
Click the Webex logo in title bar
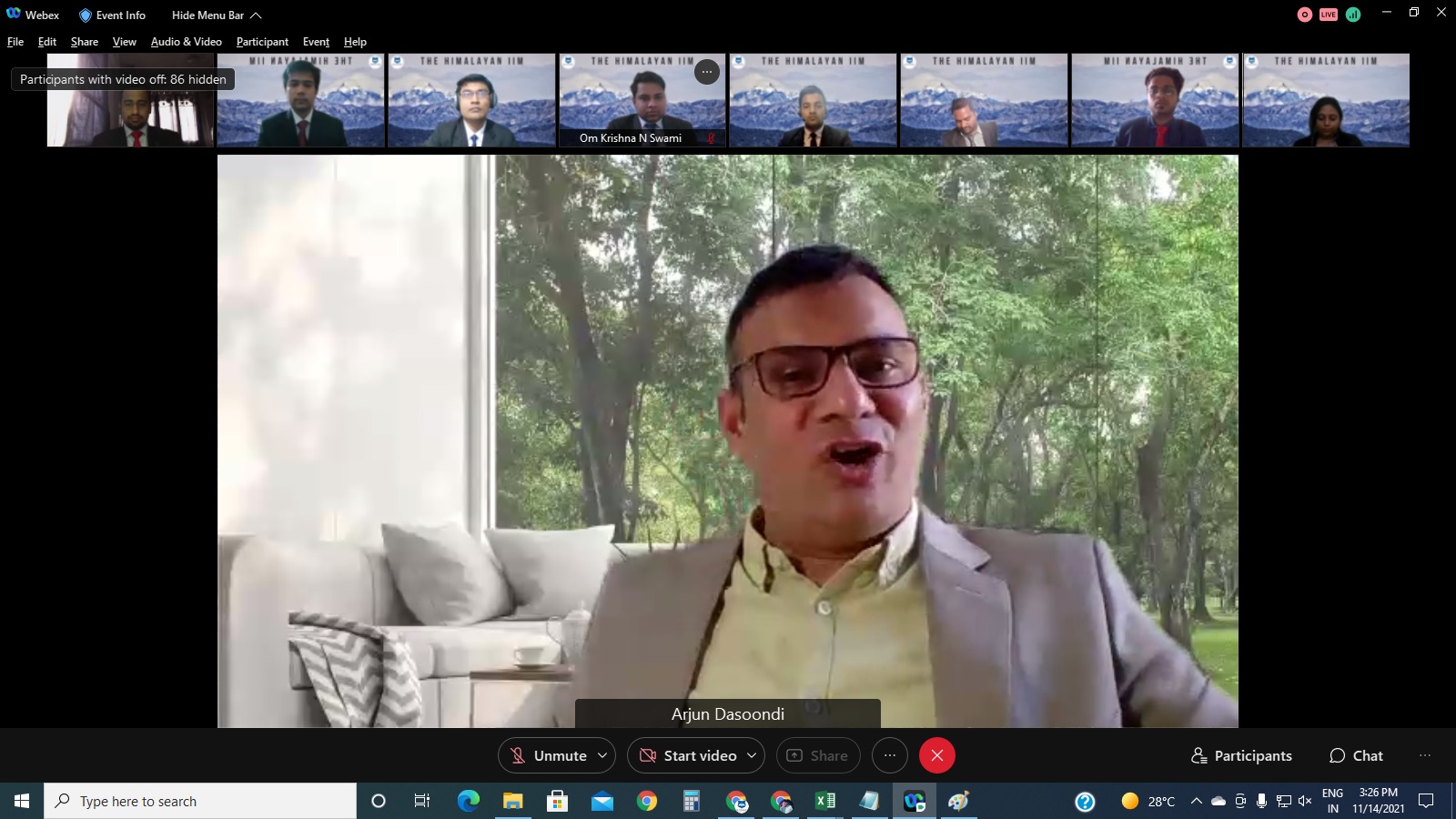click(14, 15)
